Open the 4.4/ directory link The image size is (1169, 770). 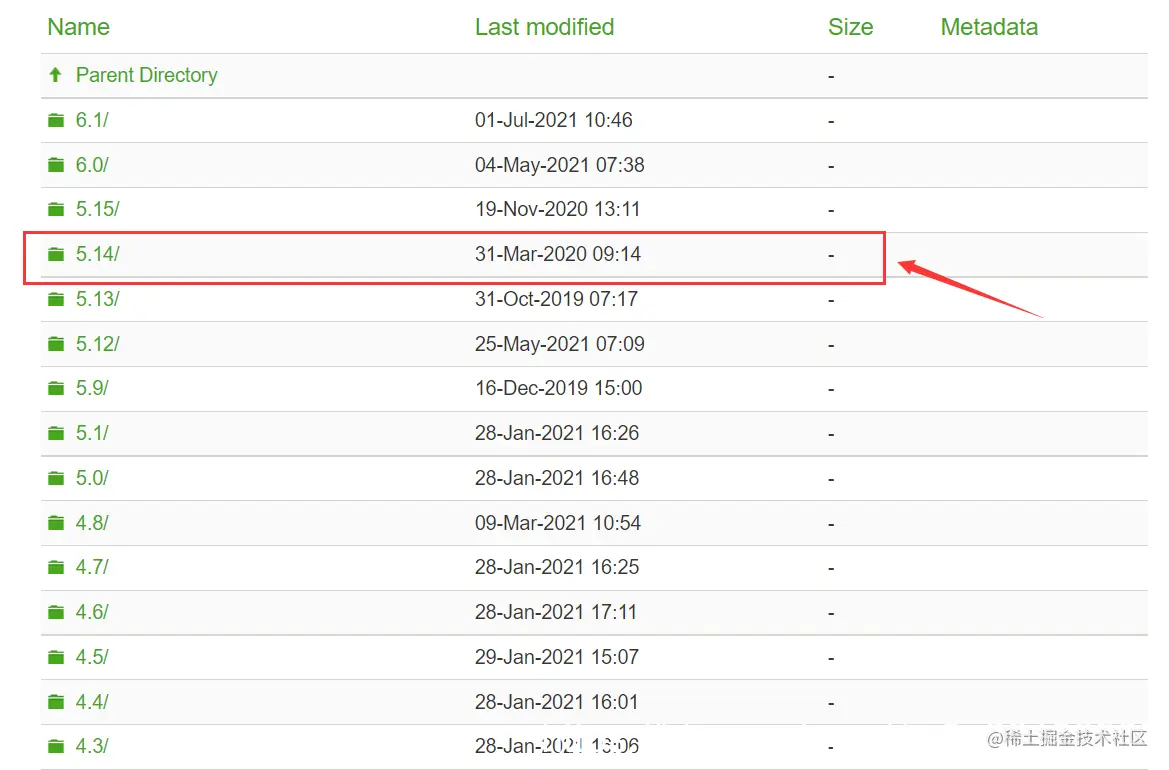pos(92,701)
